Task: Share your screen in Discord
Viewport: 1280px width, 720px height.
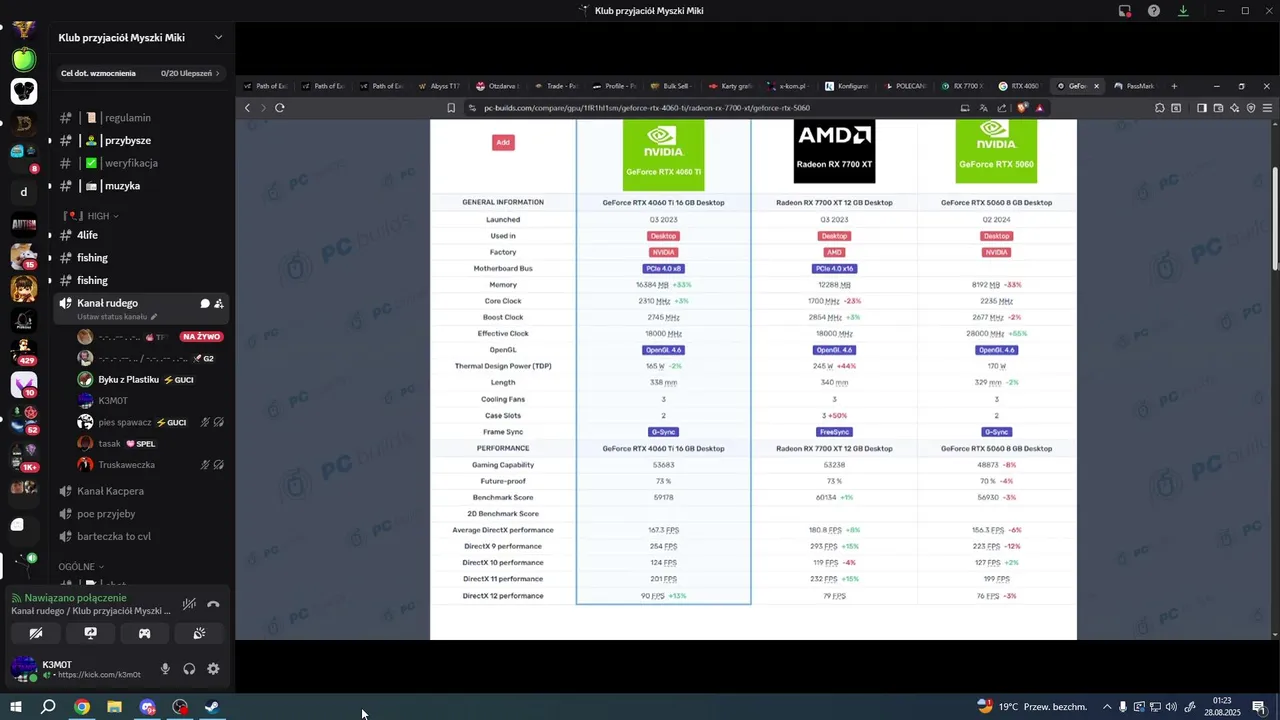Action: (x=90, y=633)
